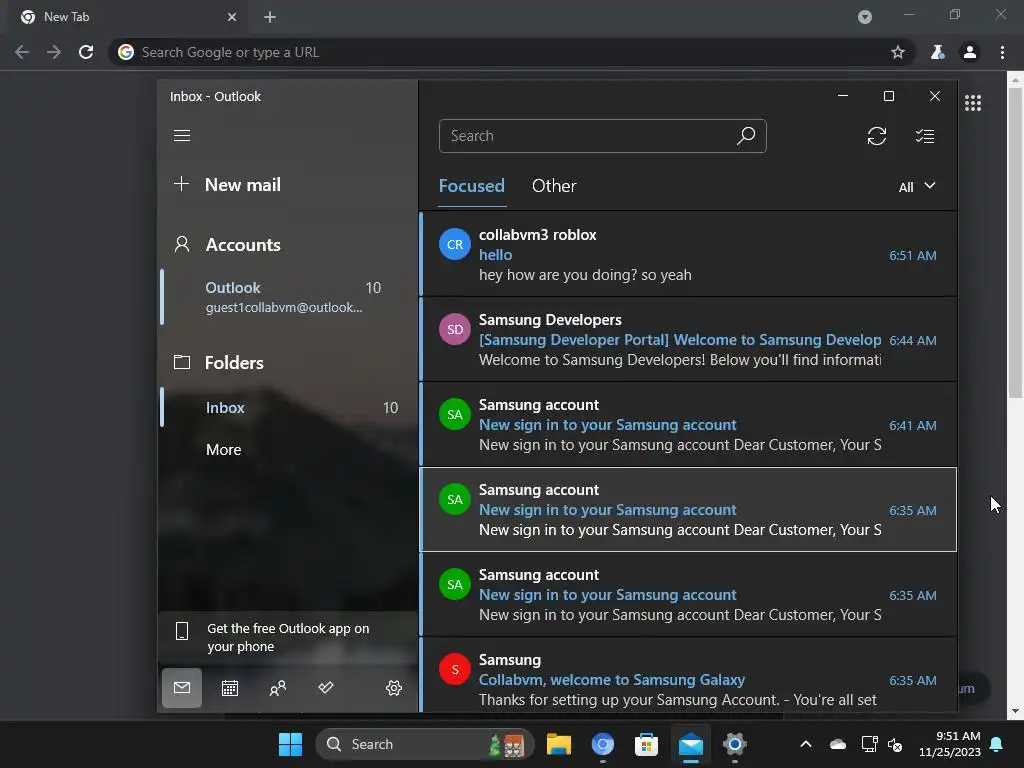Close the New Tab tab

point(232,17)
